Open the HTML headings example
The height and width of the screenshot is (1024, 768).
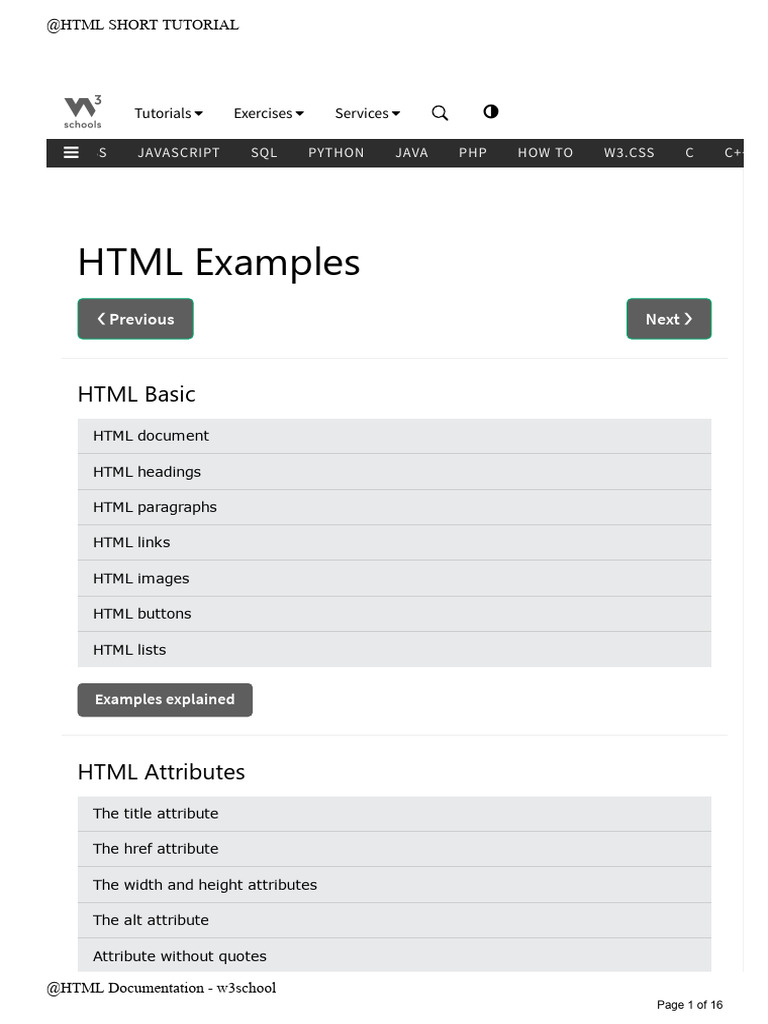[147, 472]
